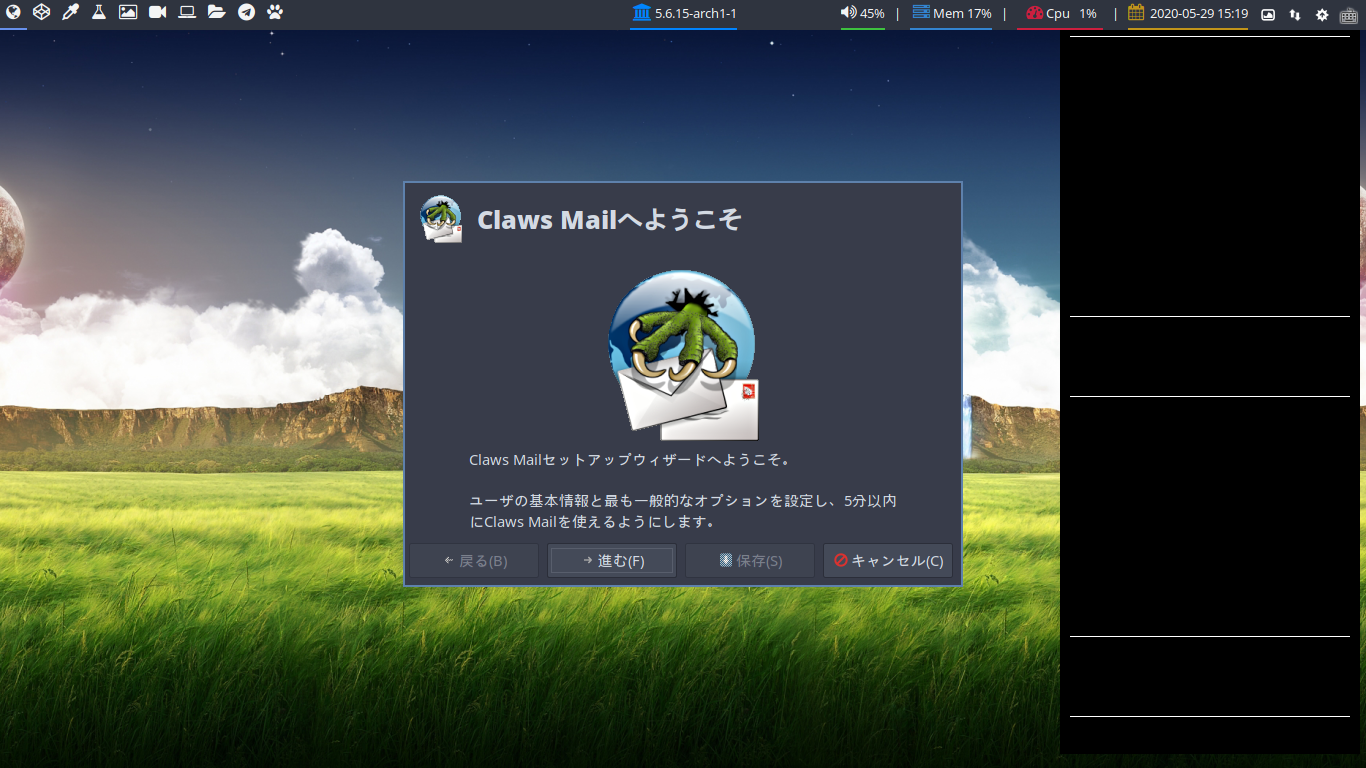This screenshot has height=768, width=1366.
Task: Click the memory server icon
Action: pyautogui.click(x=921, y=13)
